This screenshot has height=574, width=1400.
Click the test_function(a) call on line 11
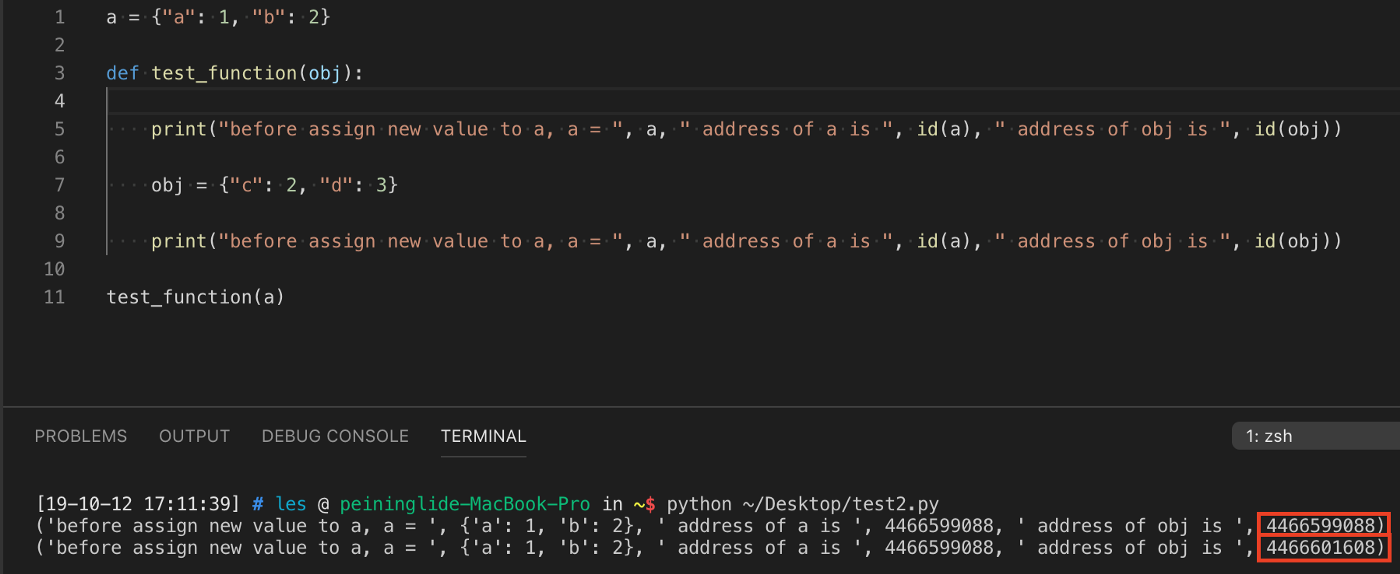coord(195,297)
